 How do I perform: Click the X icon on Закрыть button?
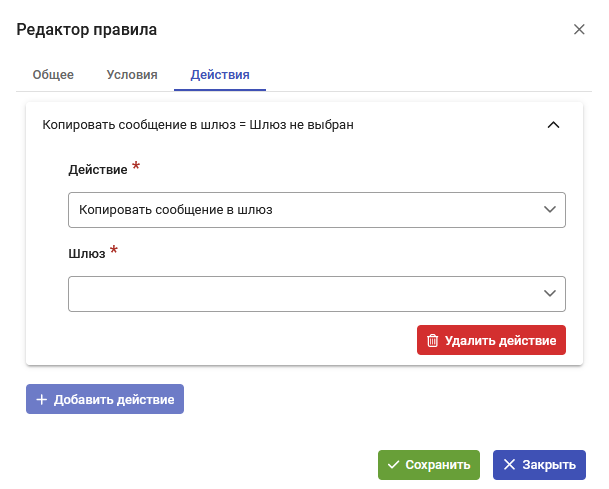click(x=509, y=465)
